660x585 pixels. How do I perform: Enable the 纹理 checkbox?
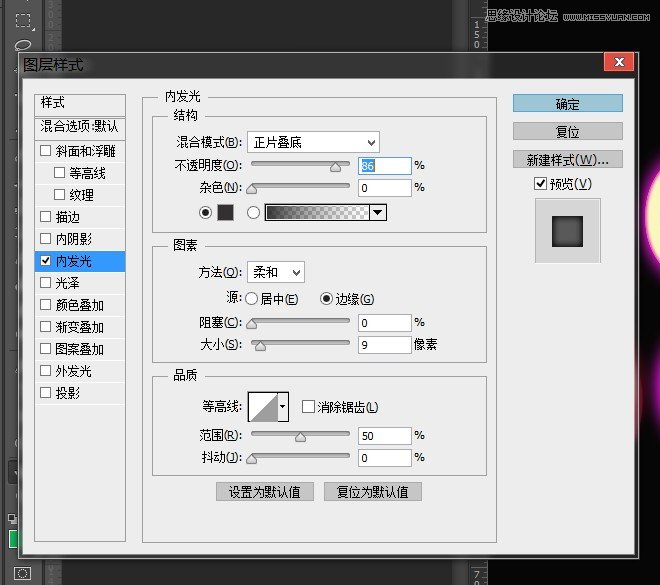pos(59,194)
